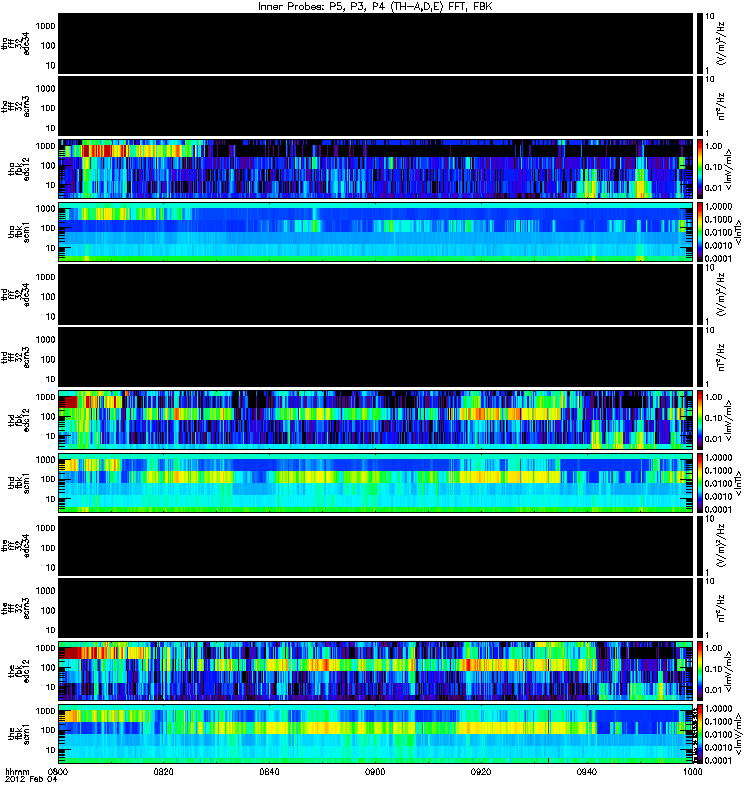Click the <|mV/m|> unit label of the tha edc12 panel

(729, 169)
